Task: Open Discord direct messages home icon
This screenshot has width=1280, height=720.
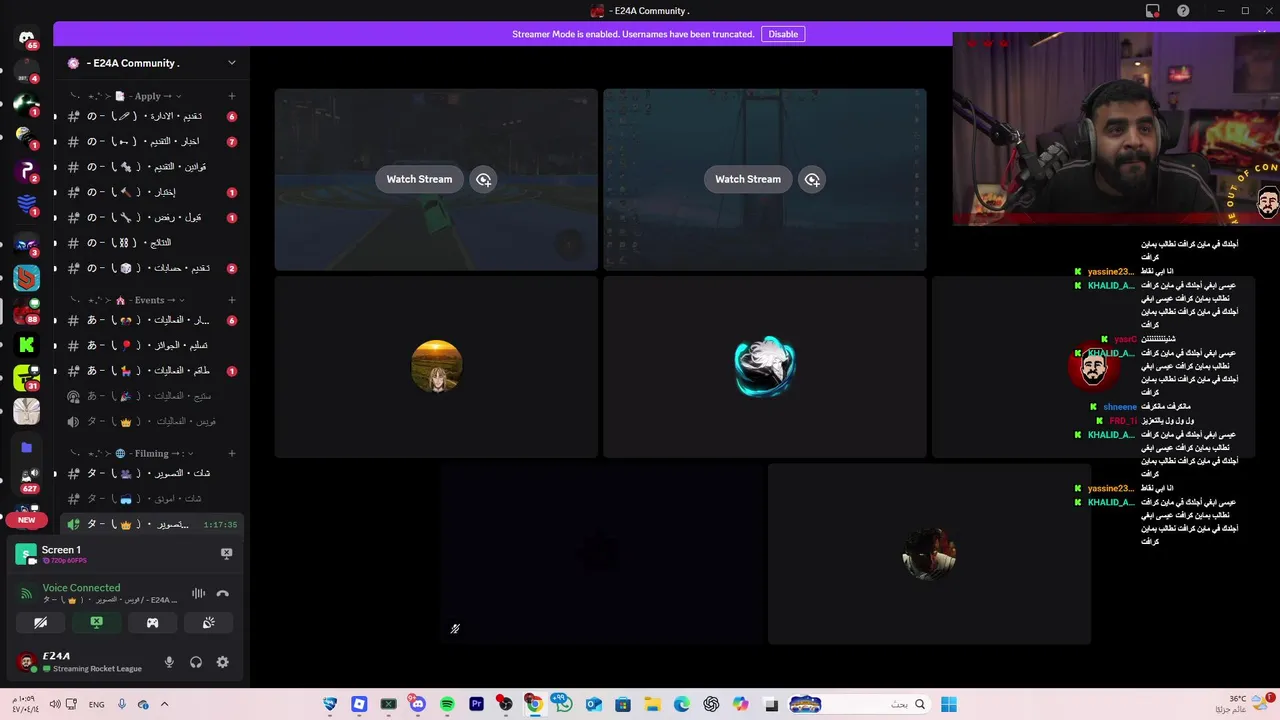Action: [27, 38]
